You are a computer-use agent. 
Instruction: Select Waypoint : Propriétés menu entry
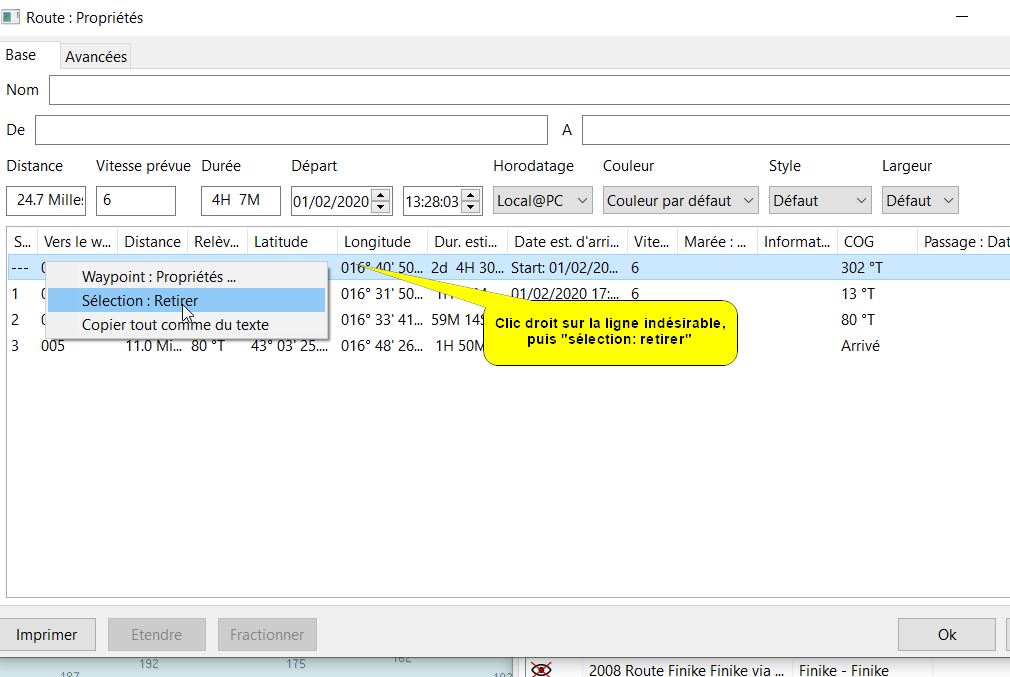tap(158, 277)
